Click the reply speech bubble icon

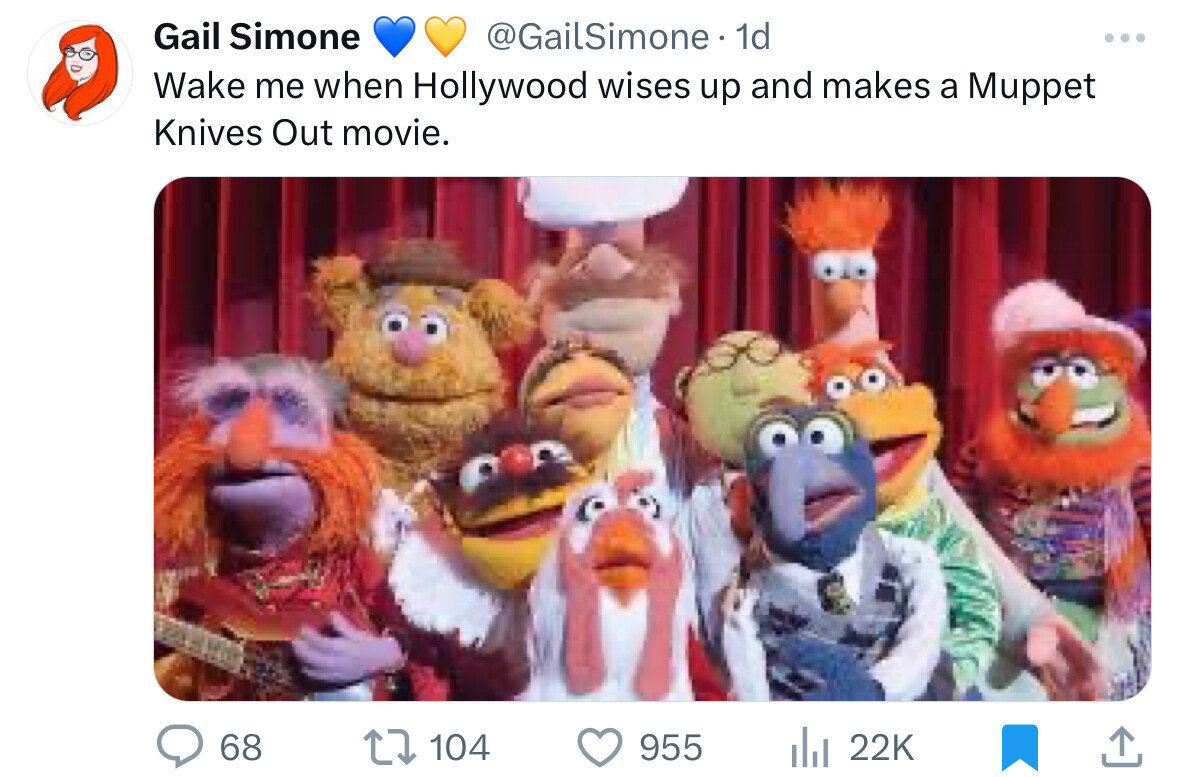click(x=180, y=746)
